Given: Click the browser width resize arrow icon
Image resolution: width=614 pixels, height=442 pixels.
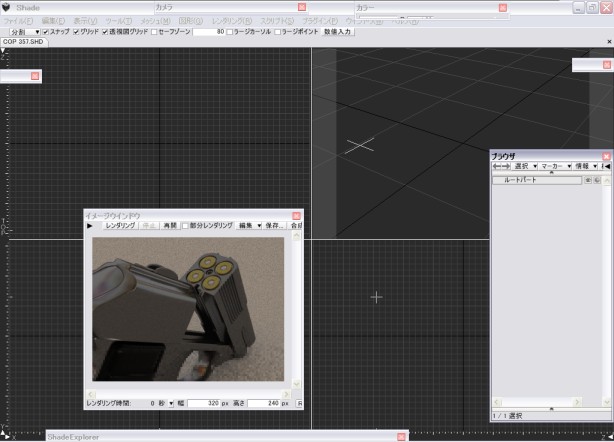Looking at the screenshot, I should (501, 166).
